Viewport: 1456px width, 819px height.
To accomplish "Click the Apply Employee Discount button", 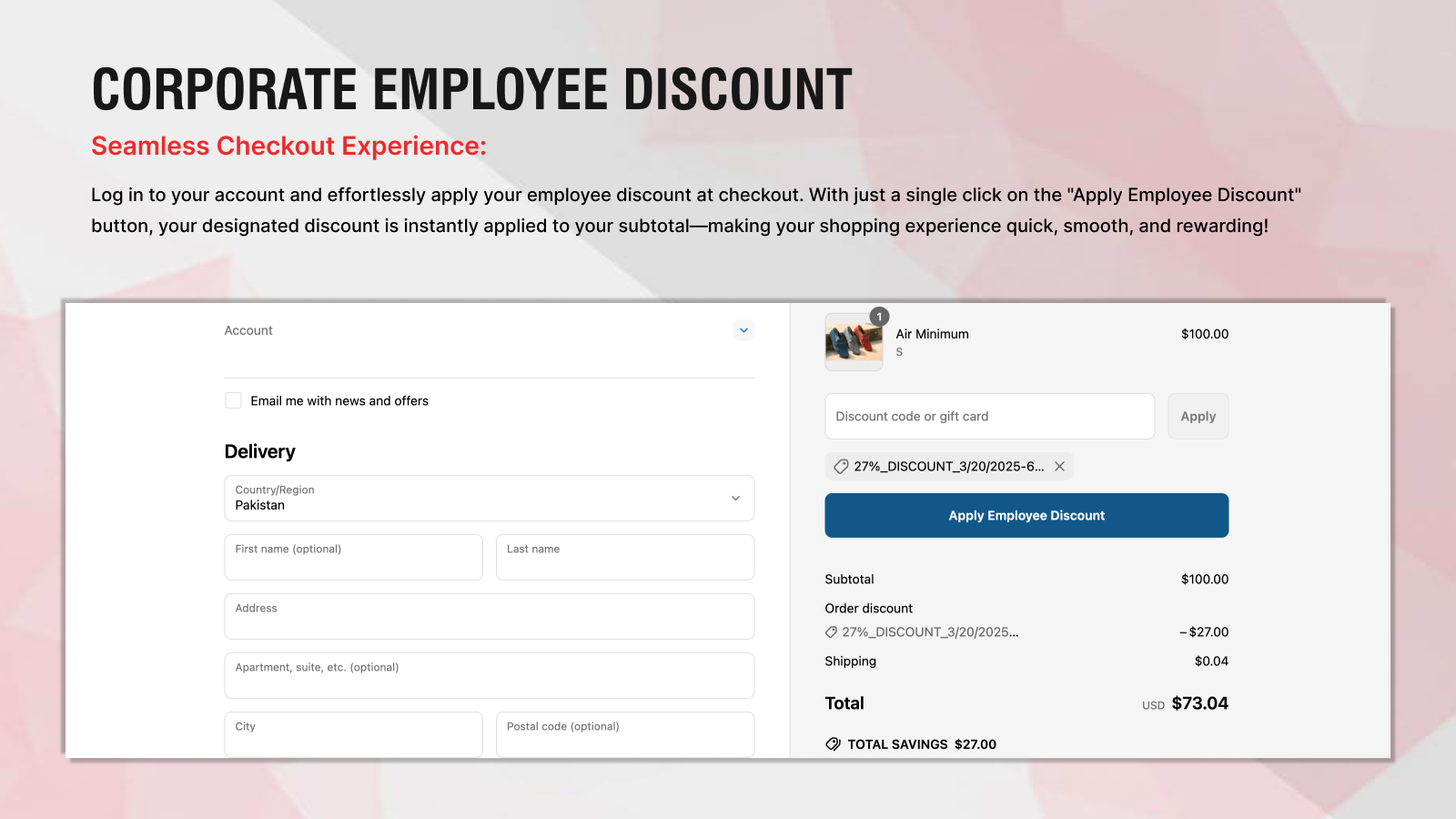I will click(1026, 515).
